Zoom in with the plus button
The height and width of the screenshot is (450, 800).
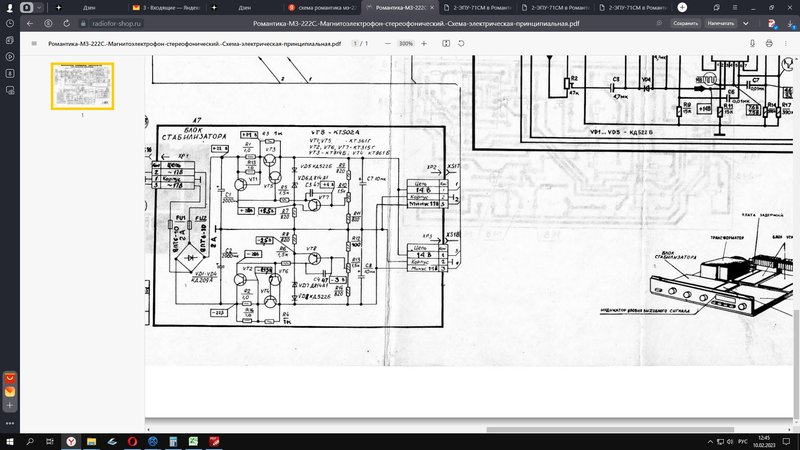(x=424, y=44)
